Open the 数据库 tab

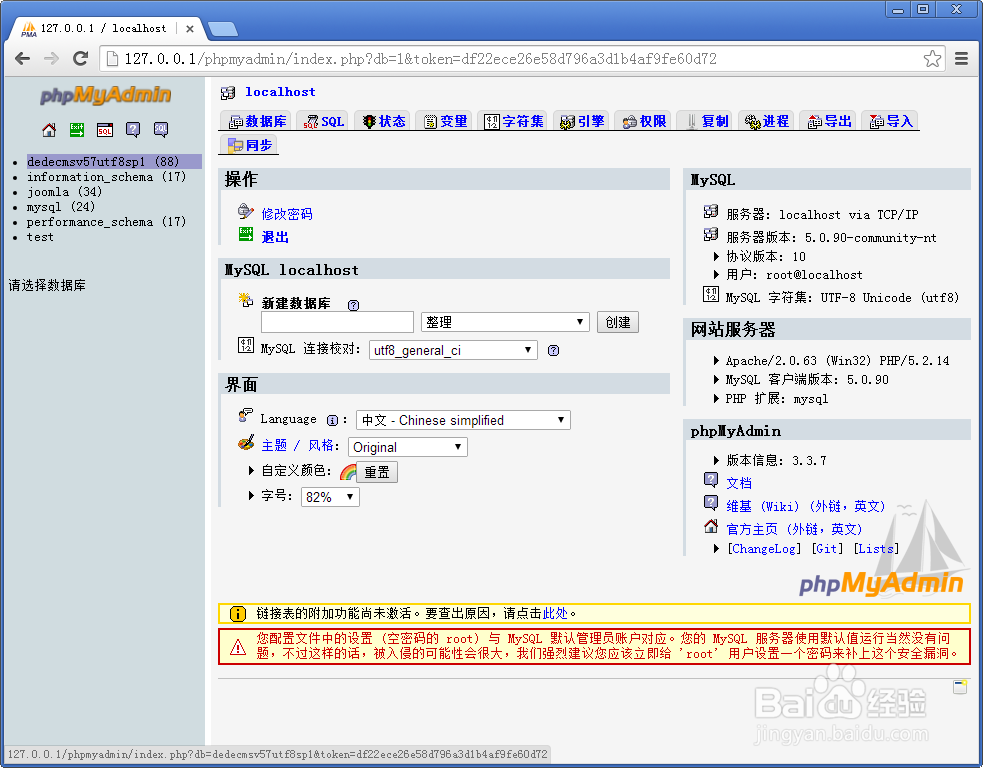click(257, 121)
